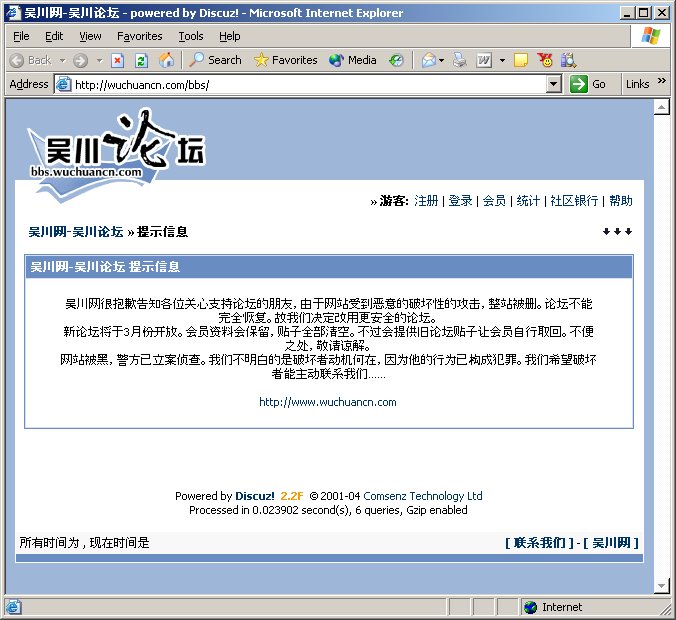Expand the address bar dropdown
This screenshot has width=676, height=620.
coord(554,85)
